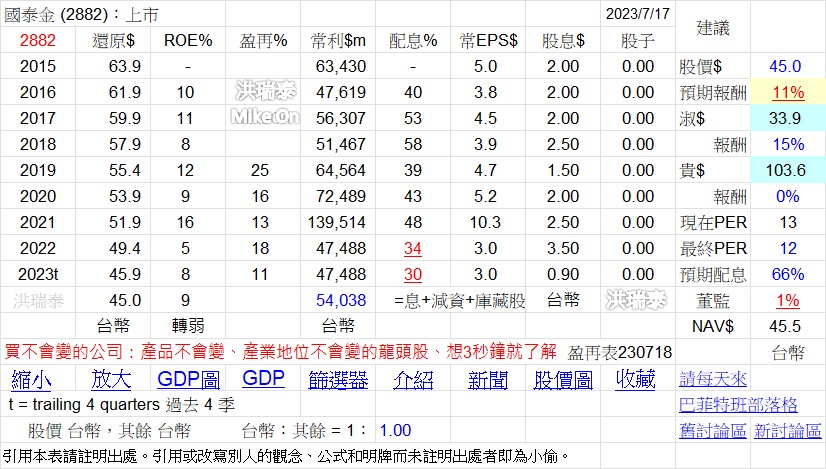This screenshot has height=469, width=826.
Task: Click the 15% 報酬 cell
Action: coord(788,144)
